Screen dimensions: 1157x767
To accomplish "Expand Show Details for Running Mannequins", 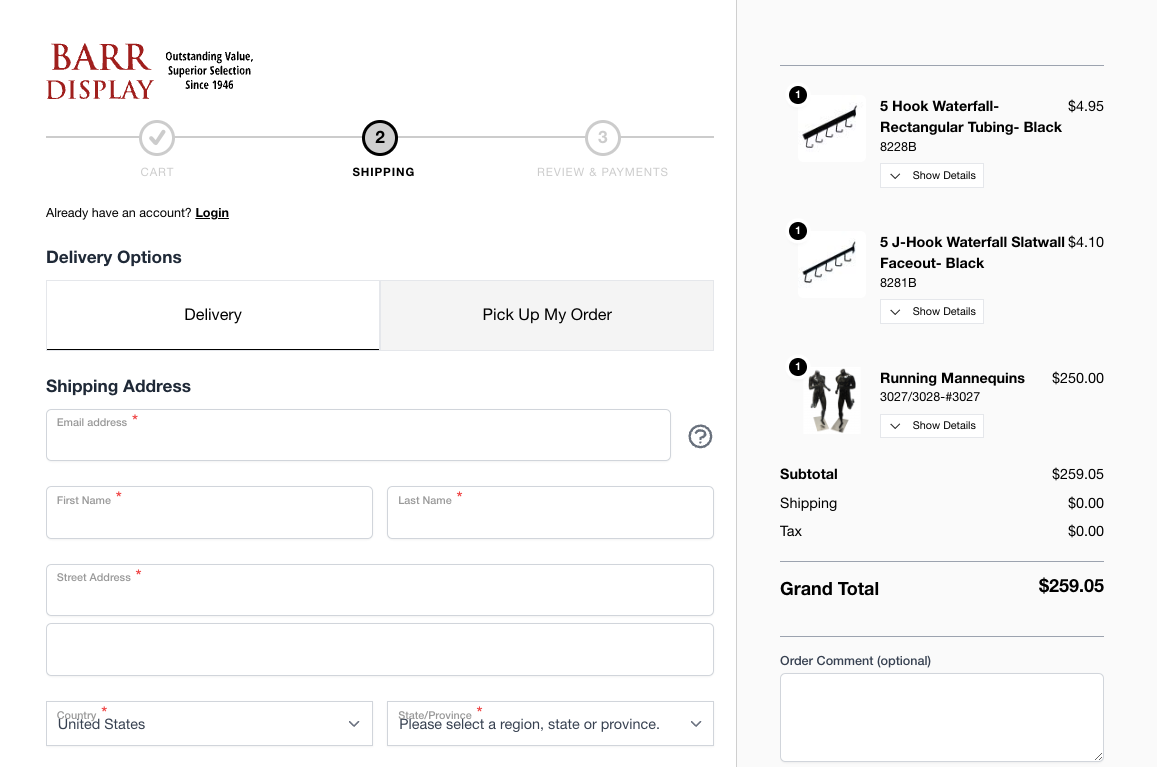I will pos(932,426).
